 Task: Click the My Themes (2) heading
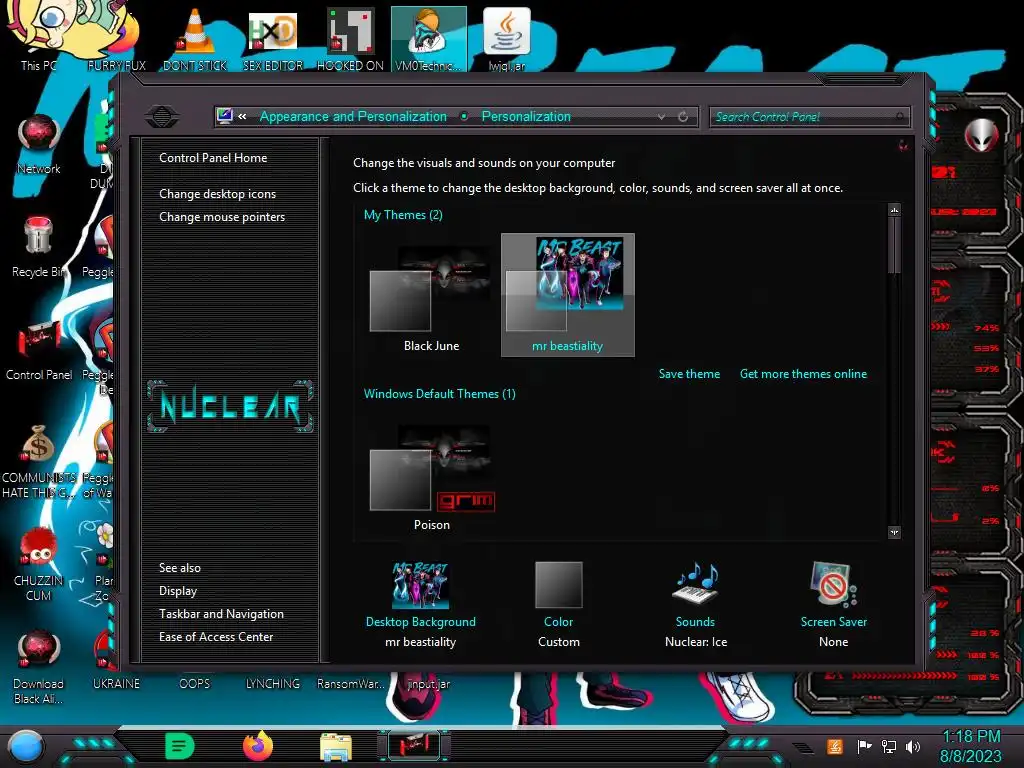coord(403,215)
